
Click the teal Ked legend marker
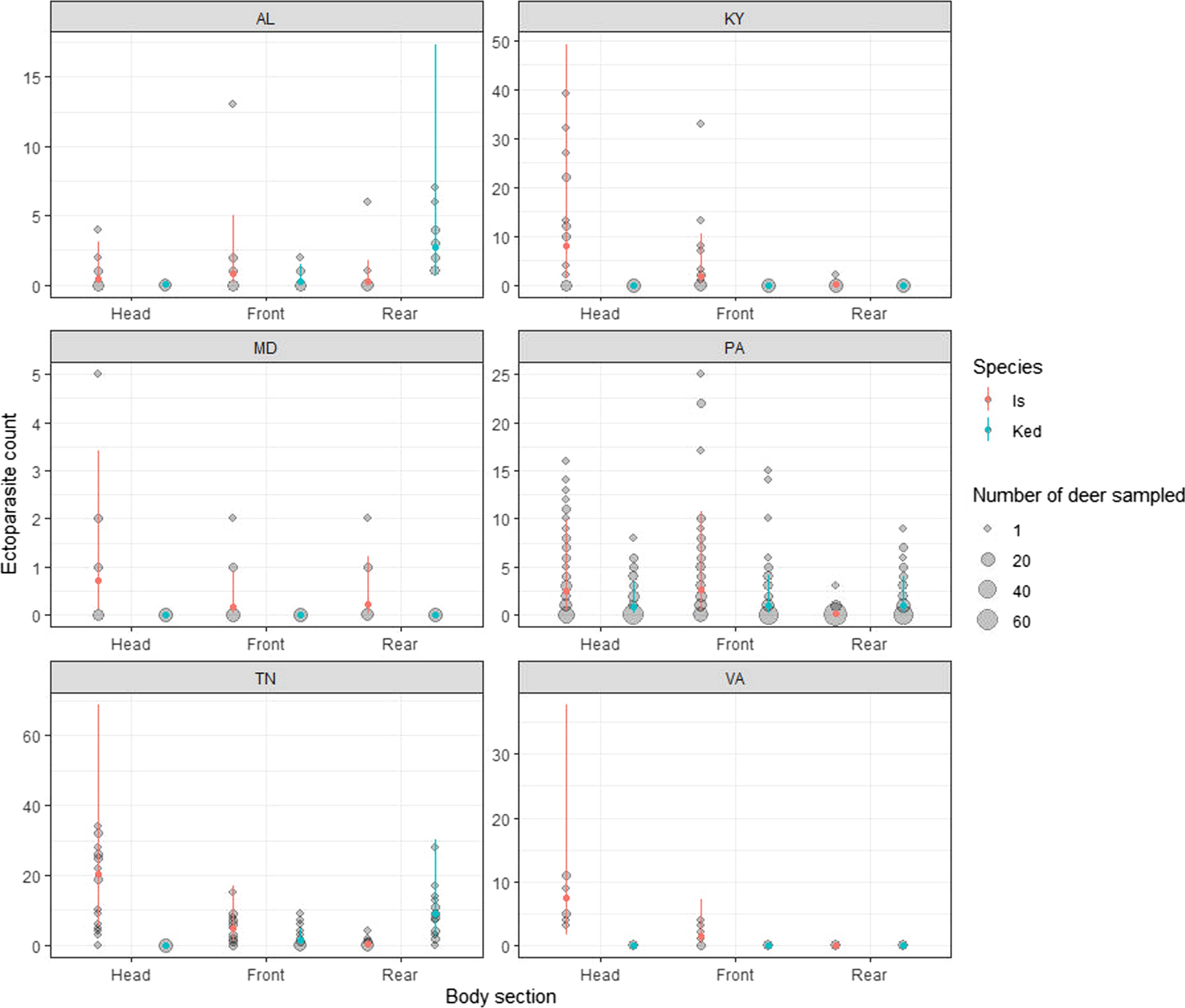coord(988,430)
